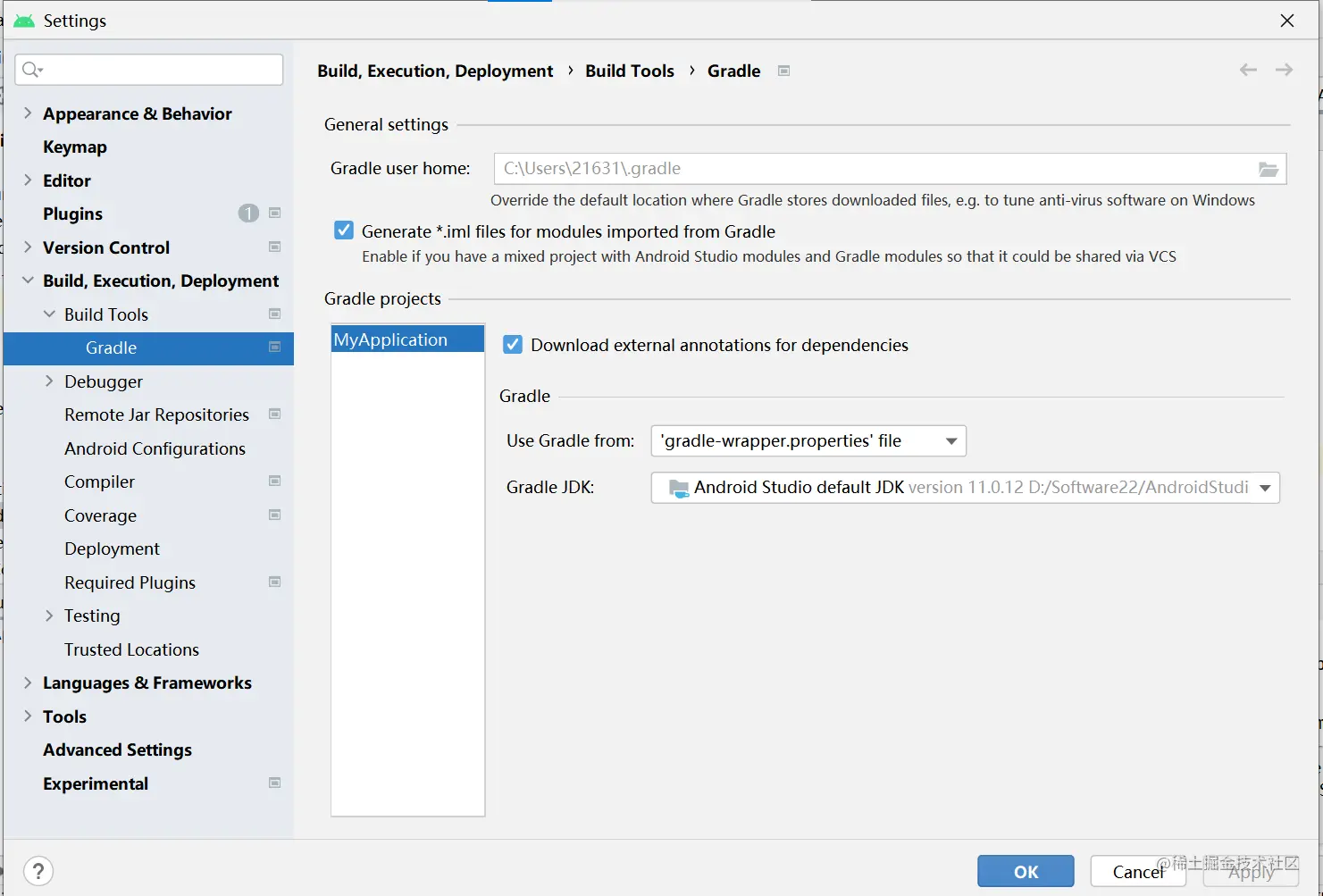Click the project icon next to Plugins
The height and width of the screenshot is (896, 1323).
[275, 213]
